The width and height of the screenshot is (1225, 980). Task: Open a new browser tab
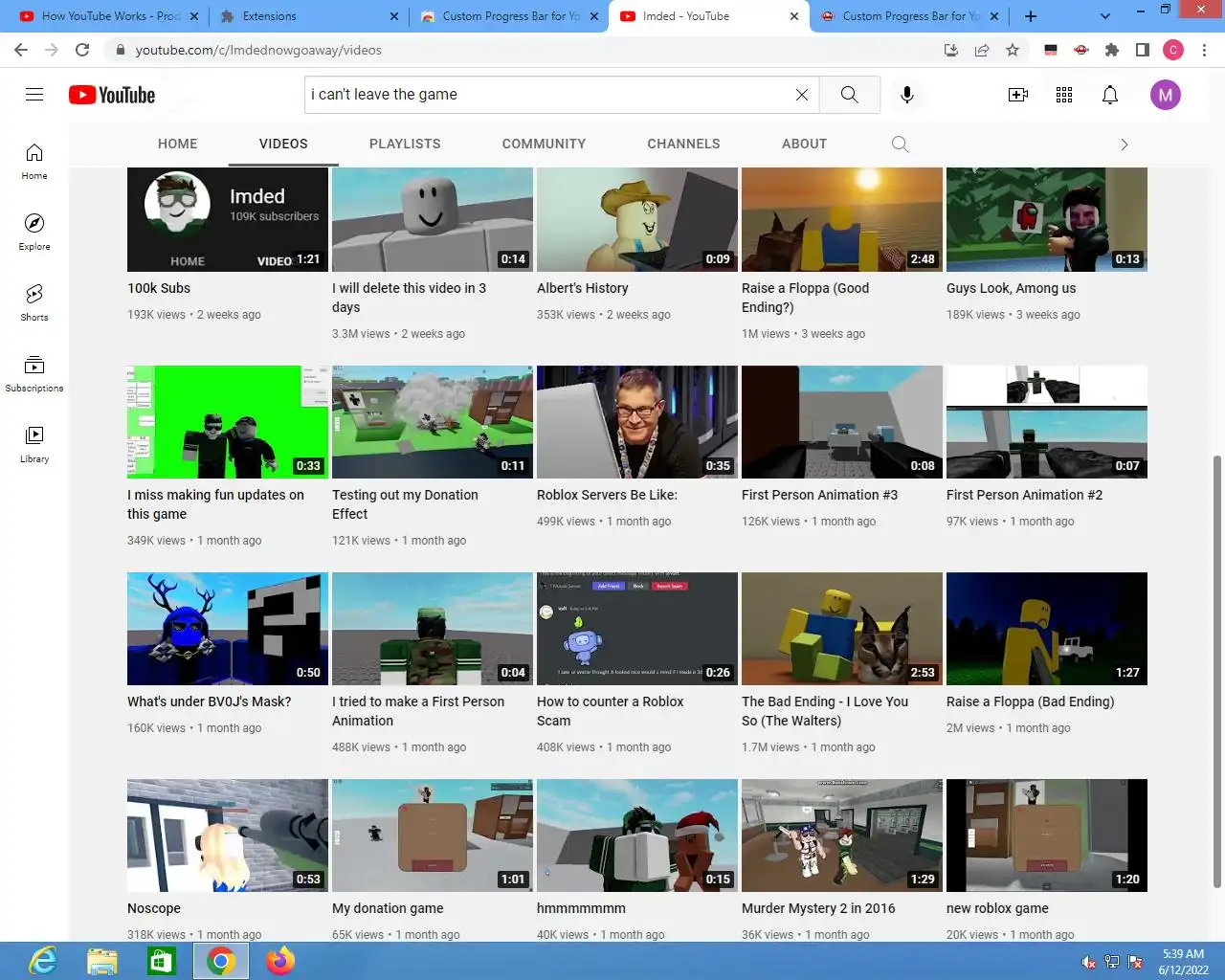coord(1031,16)
